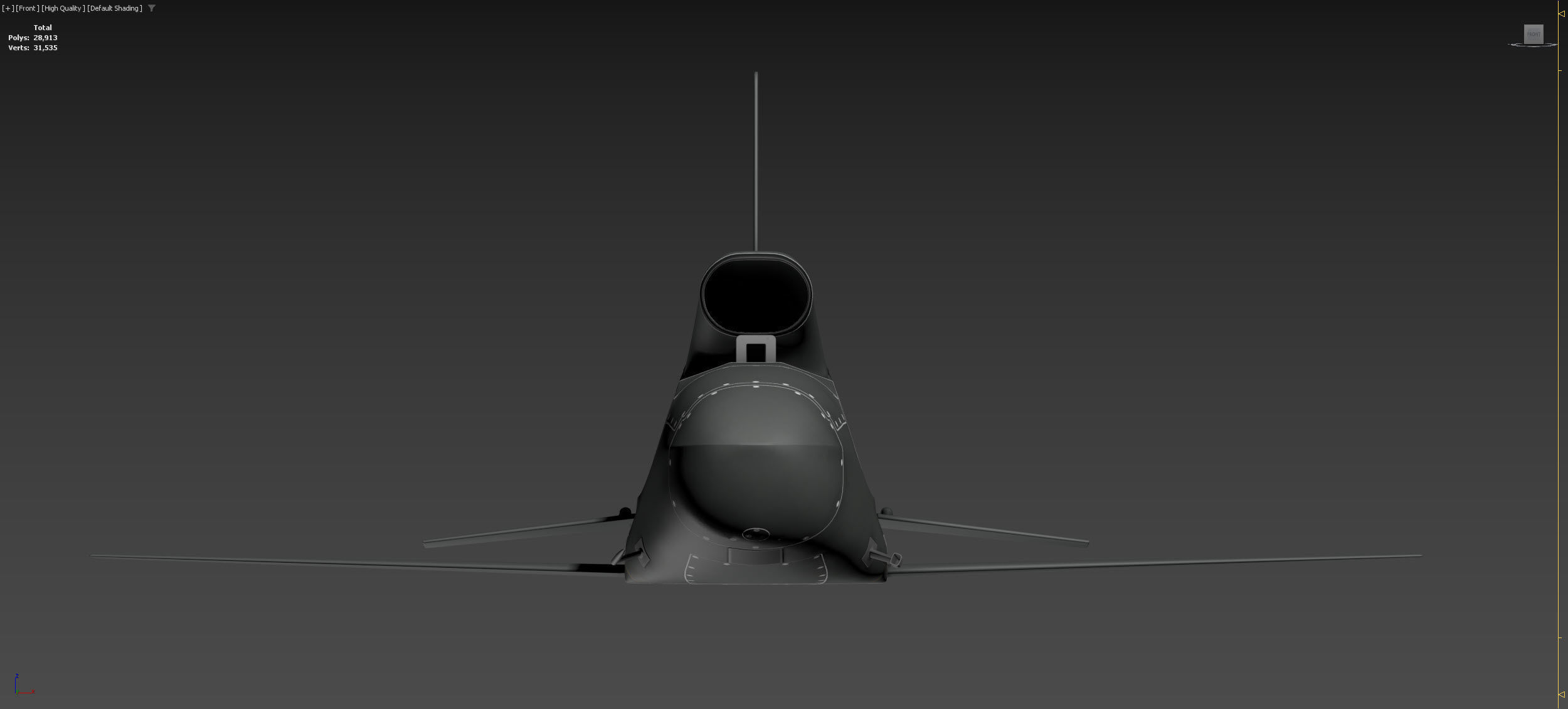Image resolution: width=1568 pixels, height=709 pixels.
Task: Open the [Default Shading] per-view menu
Action: pyautogui.click(x=115, y=8)
